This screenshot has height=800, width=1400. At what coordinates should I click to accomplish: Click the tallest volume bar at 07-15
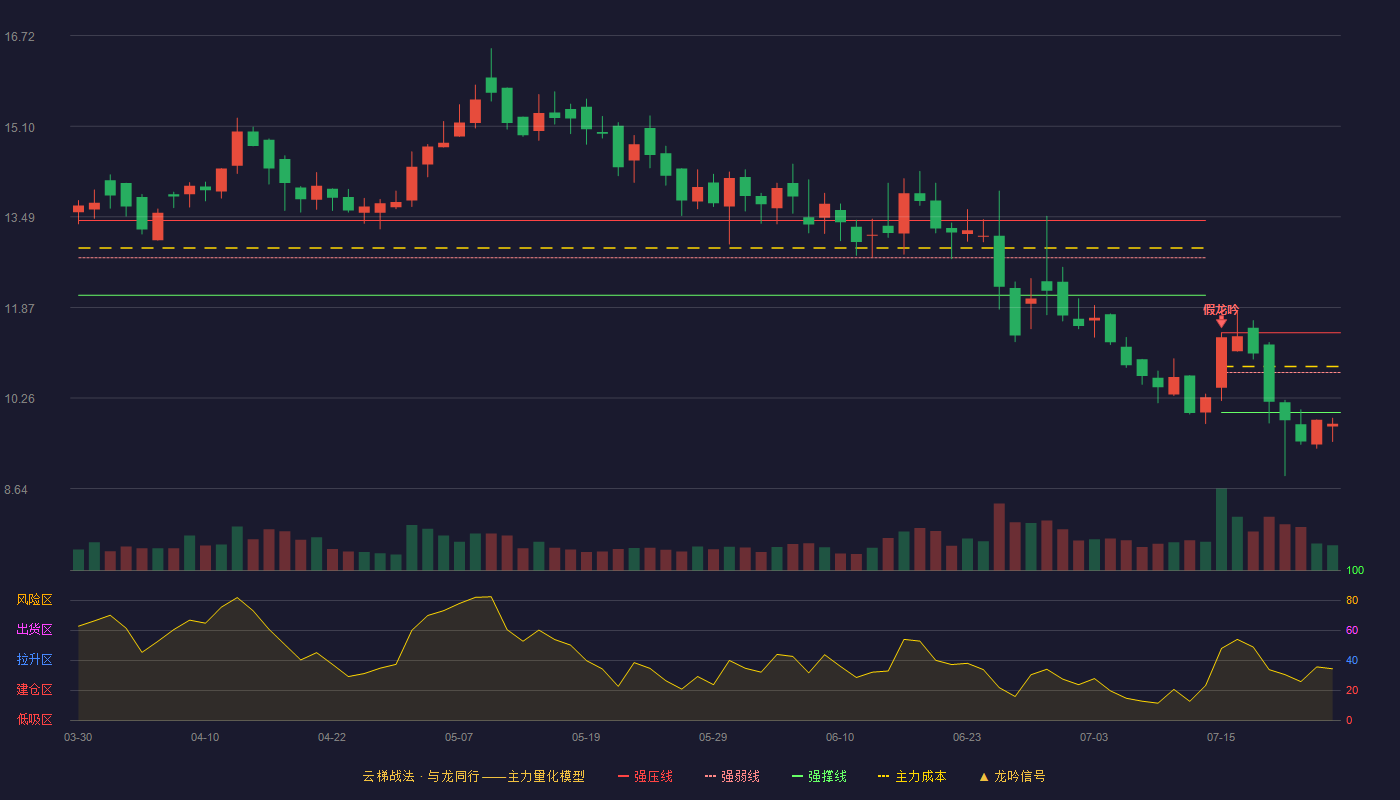tap(1221, 529)
